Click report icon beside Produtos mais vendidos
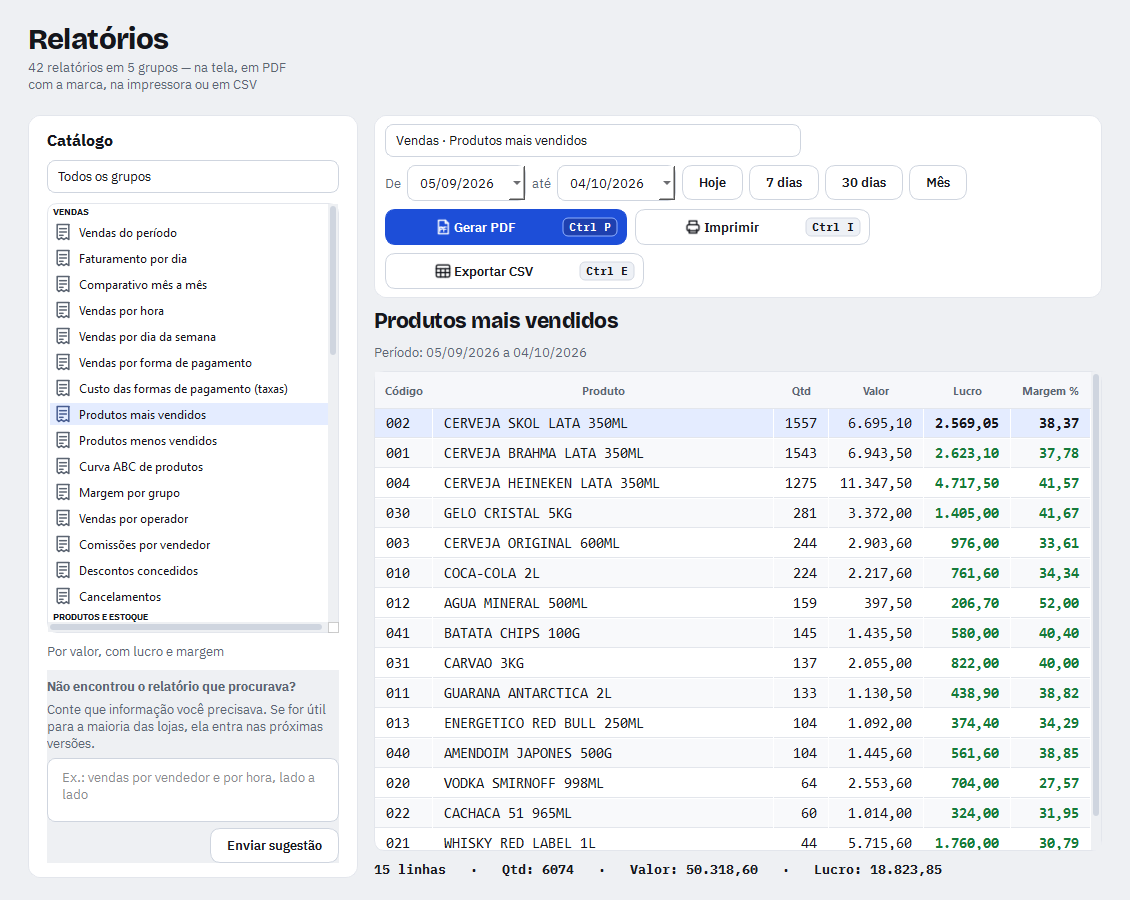1130x900 pixels. pos(63,414)
